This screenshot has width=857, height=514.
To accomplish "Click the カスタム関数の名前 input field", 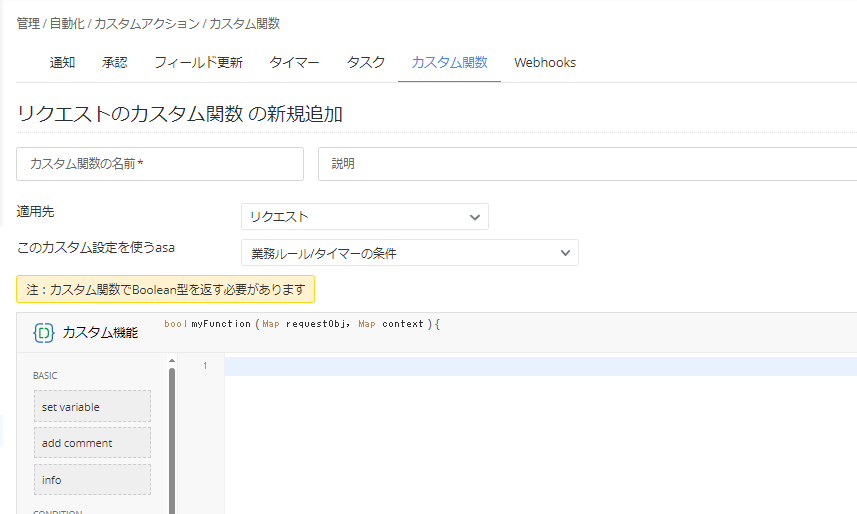I will click(160, 164).
